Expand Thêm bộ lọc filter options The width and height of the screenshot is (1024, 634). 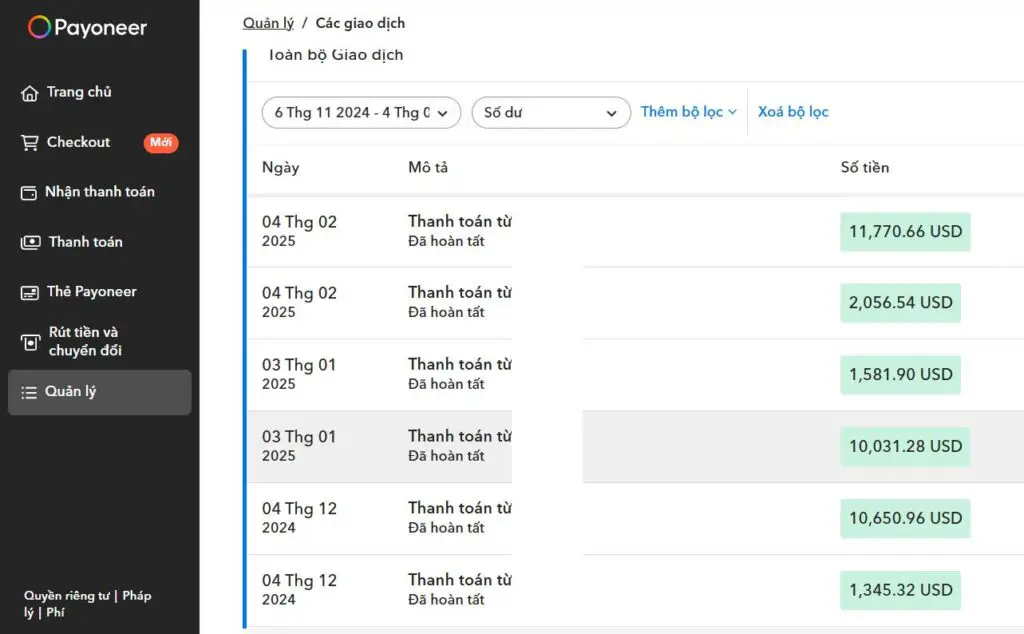click(x=688, y=112)
